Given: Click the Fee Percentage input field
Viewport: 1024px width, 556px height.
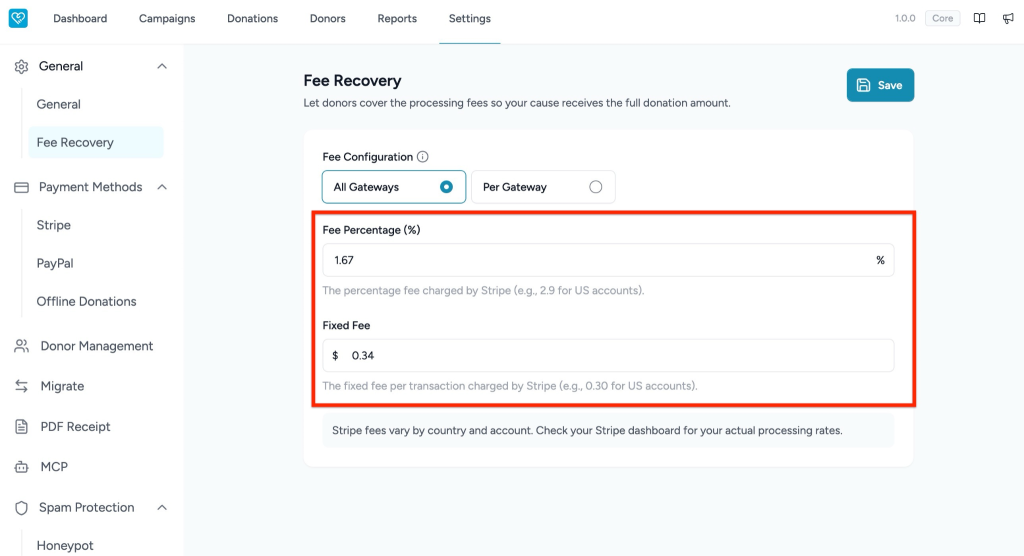Looking at the screenshot, I should (x=608, y=260).
